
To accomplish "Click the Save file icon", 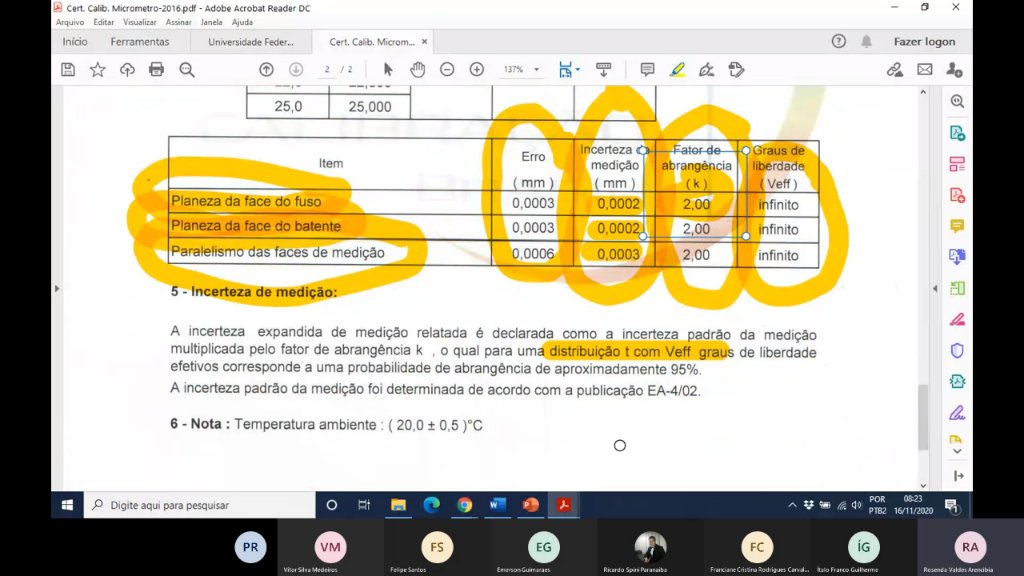I will point(68,70).
